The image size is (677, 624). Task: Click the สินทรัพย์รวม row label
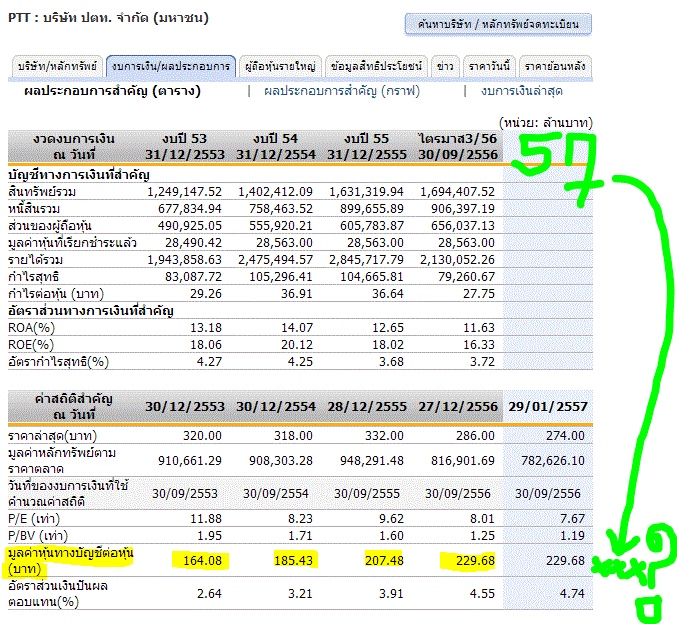[42, 192]
